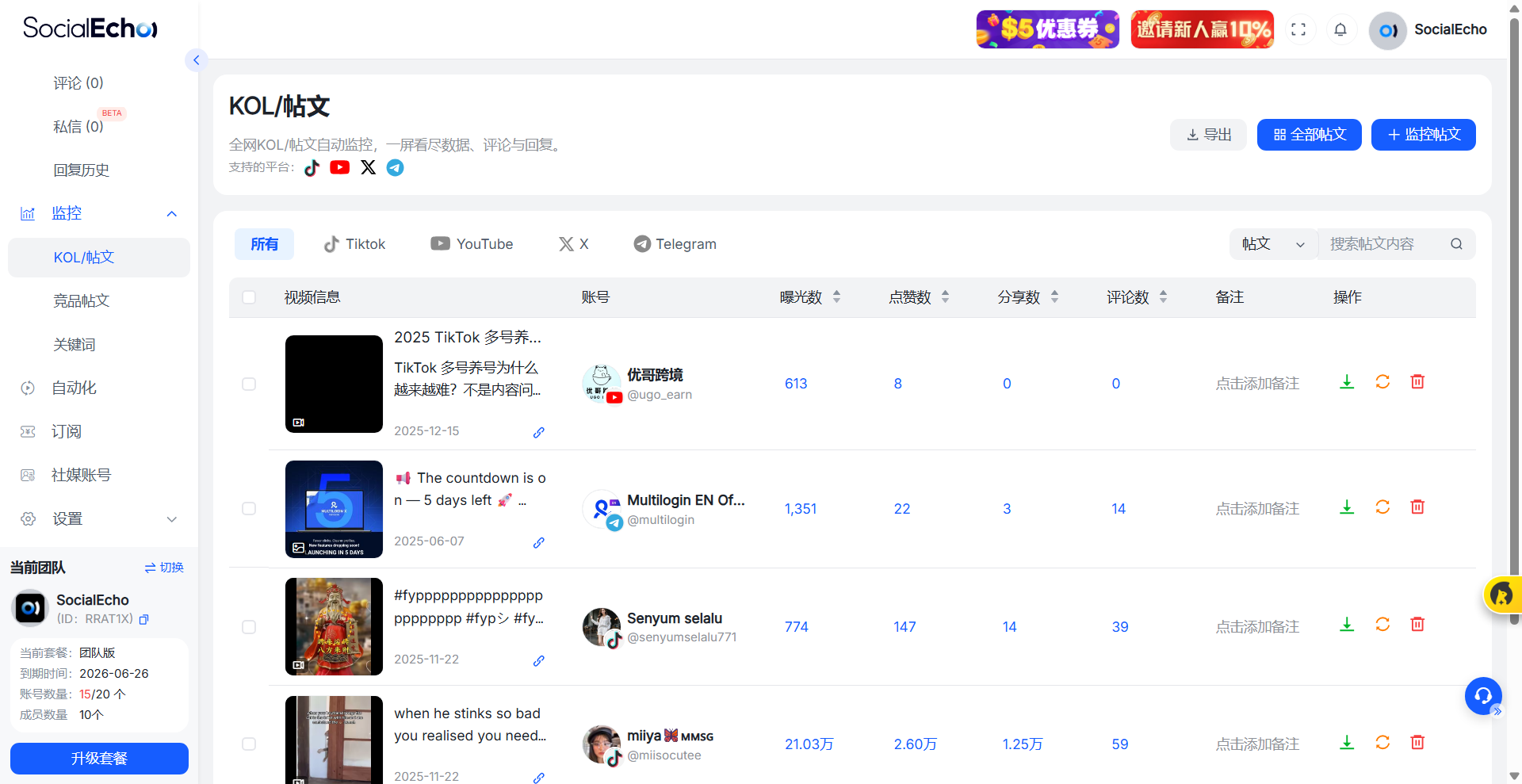Delete the 优哥跨境 post row

coord(1418,382)
